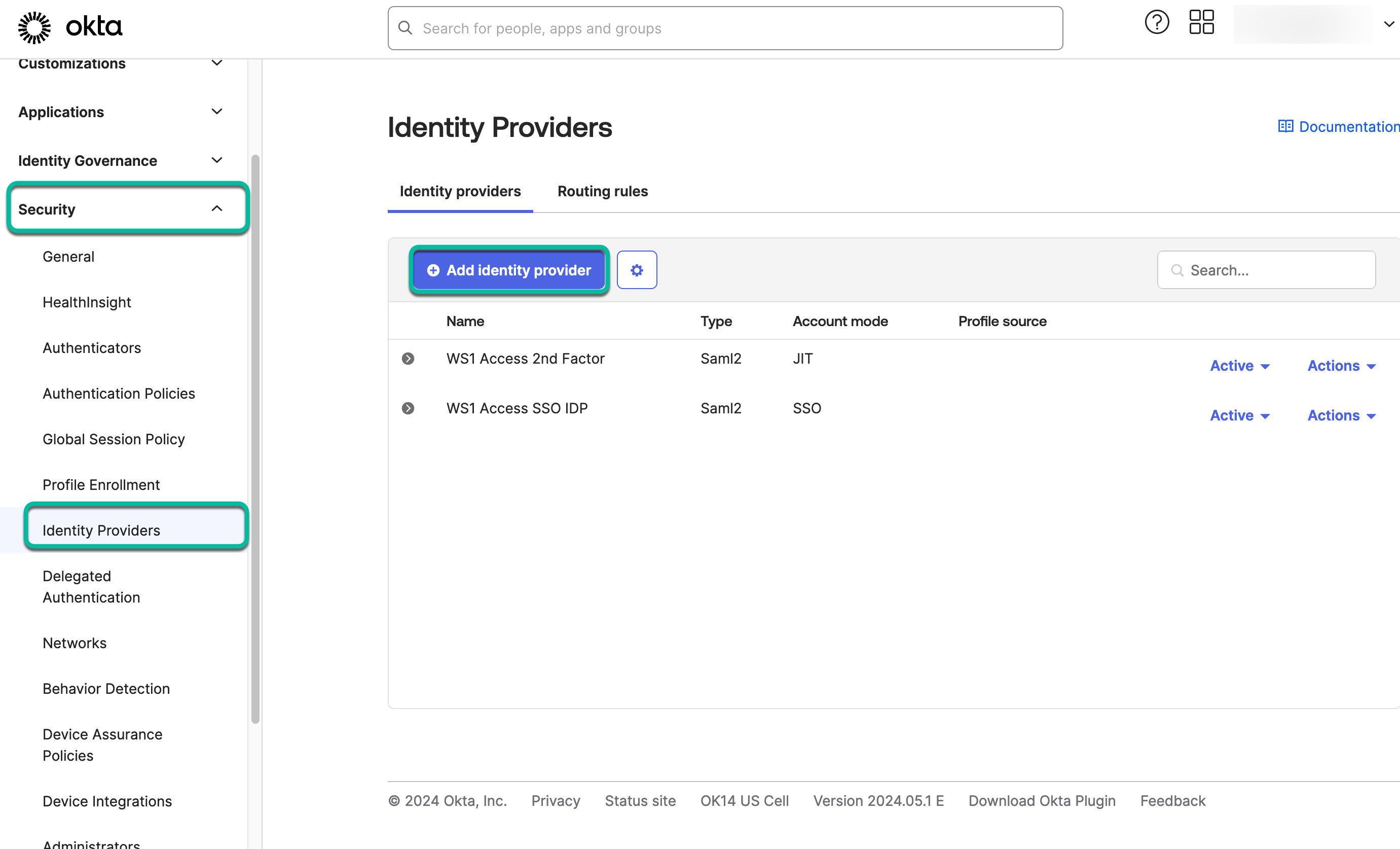
Task: Open identity provider settings gear
Action: tap(636, 269)
